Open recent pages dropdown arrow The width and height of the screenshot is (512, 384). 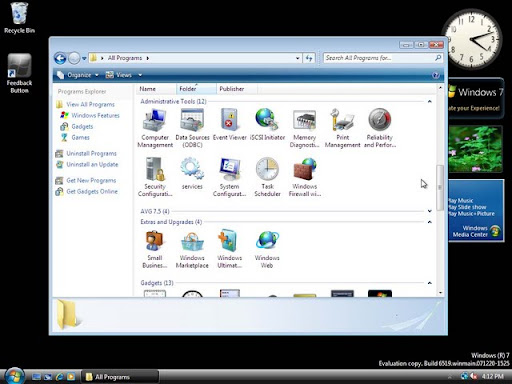[84, 58]
